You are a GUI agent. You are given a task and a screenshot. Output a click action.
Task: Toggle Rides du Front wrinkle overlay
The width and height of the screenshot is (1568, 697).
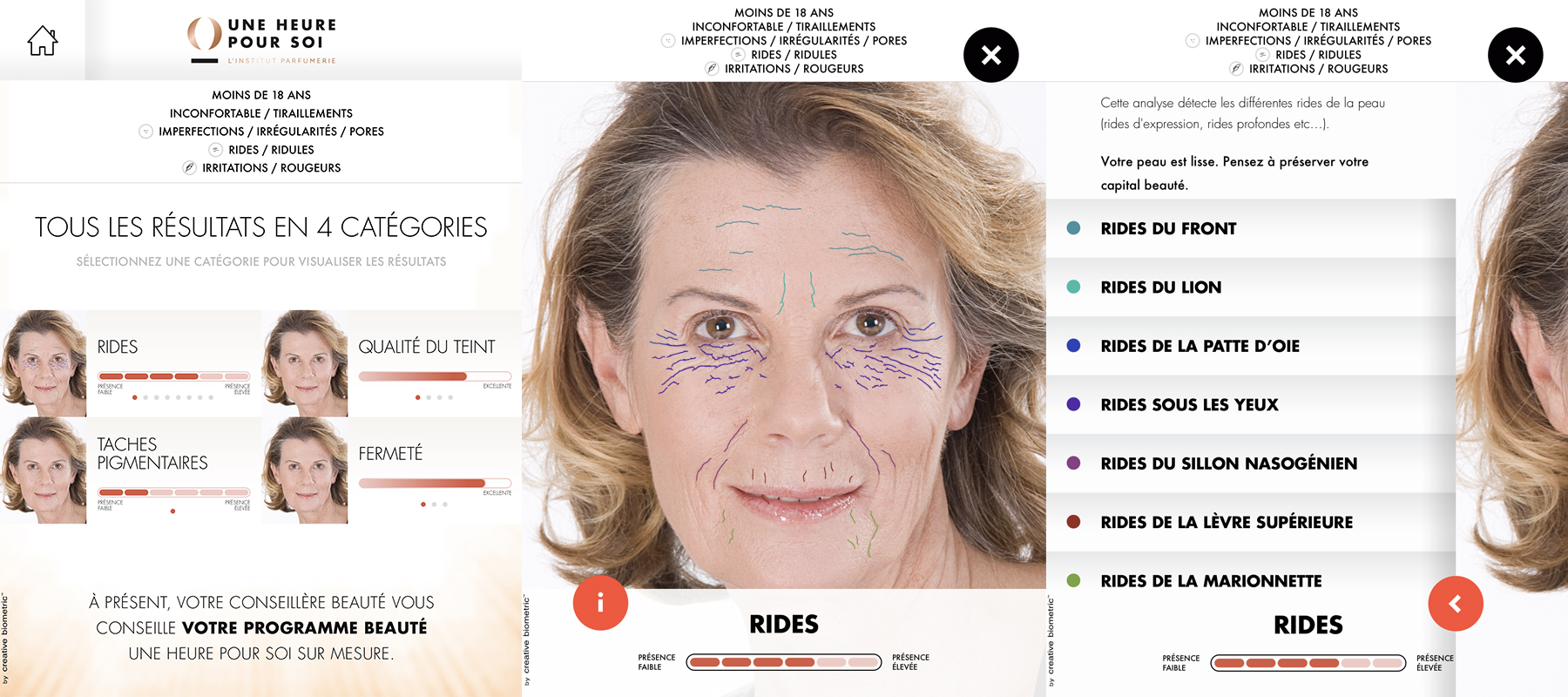tap(1251, 228)
